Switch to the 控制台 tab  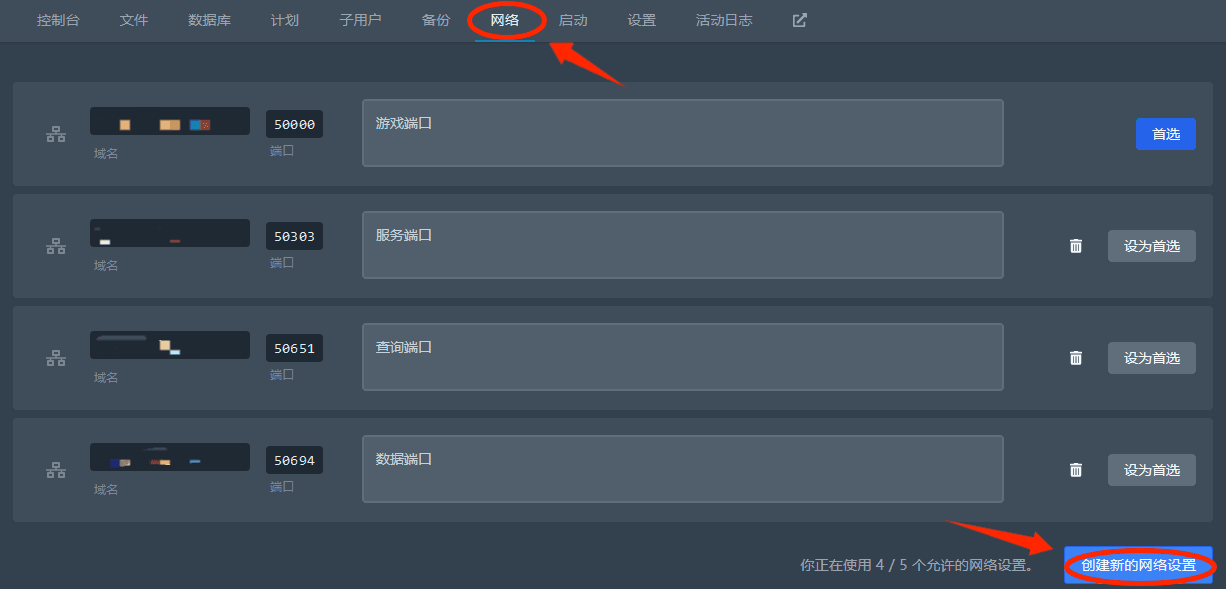point(58,20)
